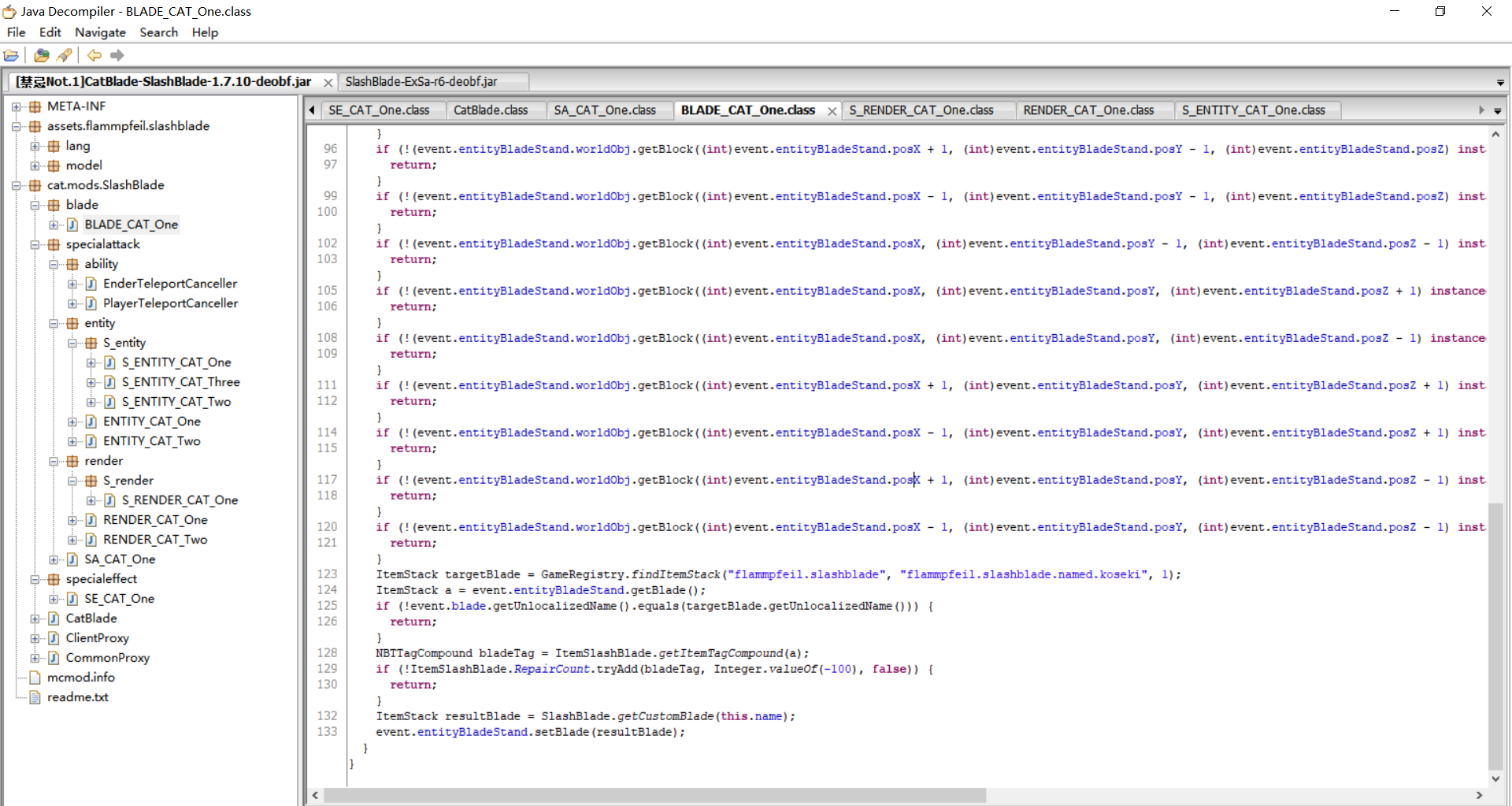Select ENTITY_CAT_Two class in tree

[x=151, y=441]
